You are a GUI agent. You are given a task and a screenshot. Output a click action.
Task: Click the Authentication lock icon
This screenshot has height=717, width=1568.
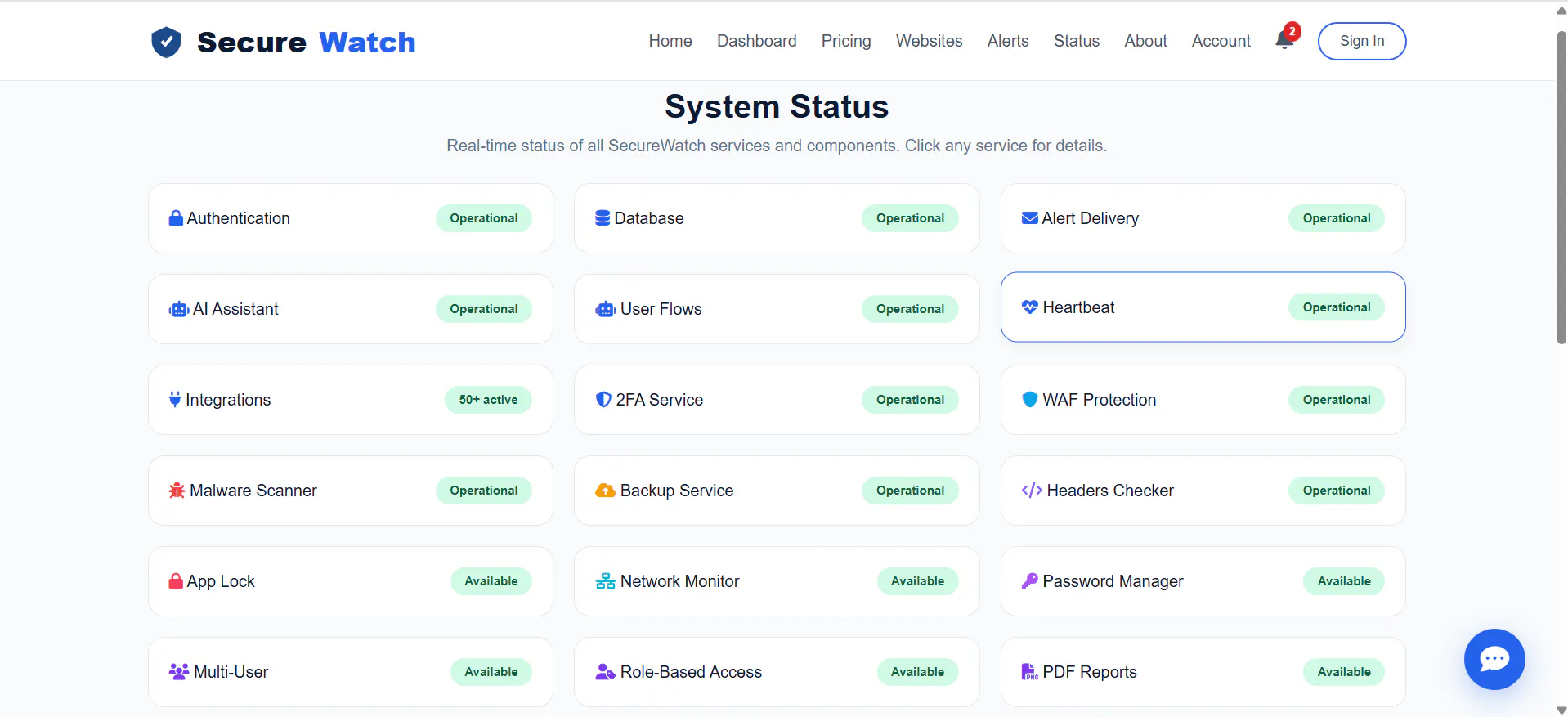[x=176, y=218]
